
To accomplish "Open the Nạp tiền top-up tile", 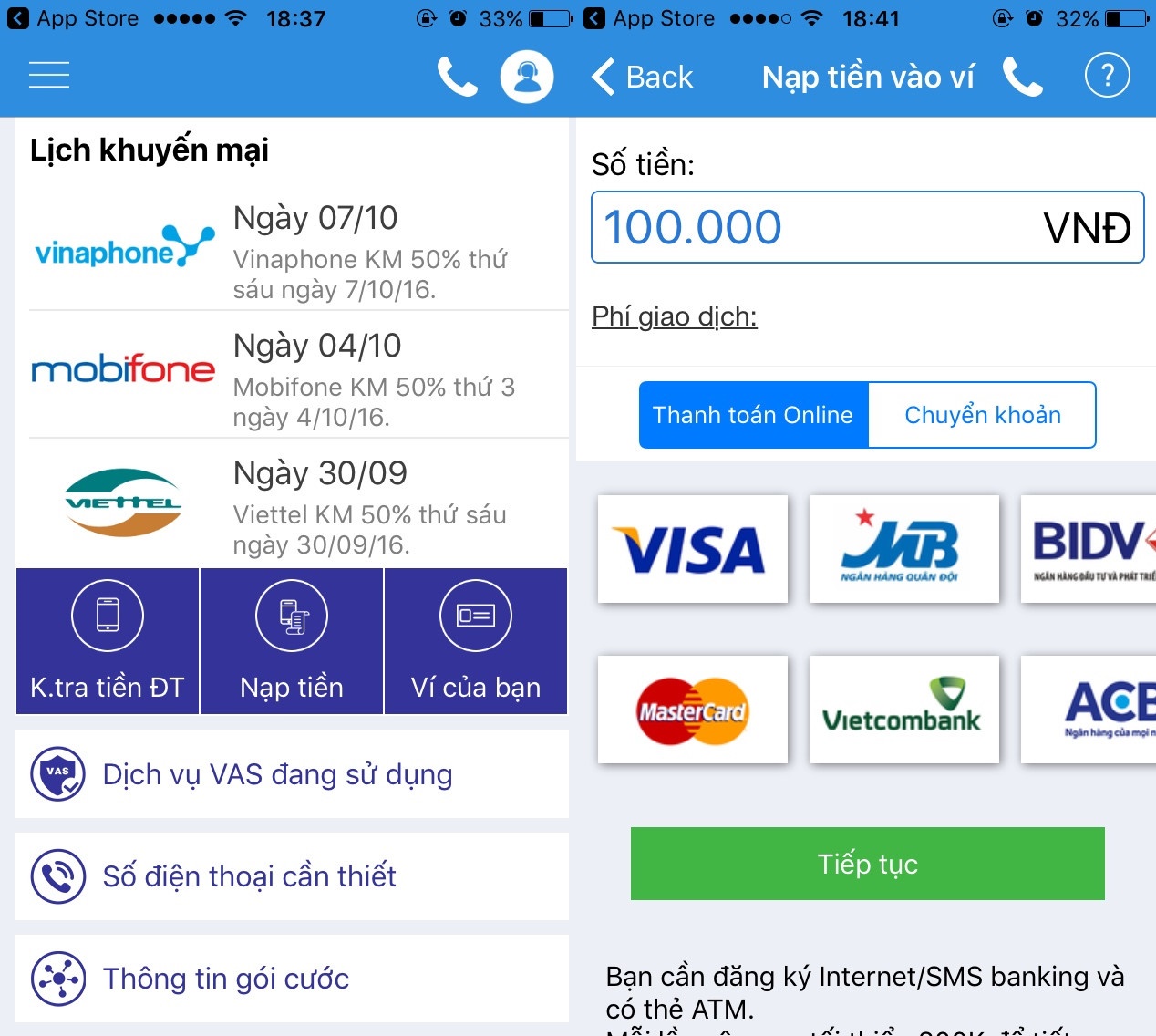I will click(292, 641).
